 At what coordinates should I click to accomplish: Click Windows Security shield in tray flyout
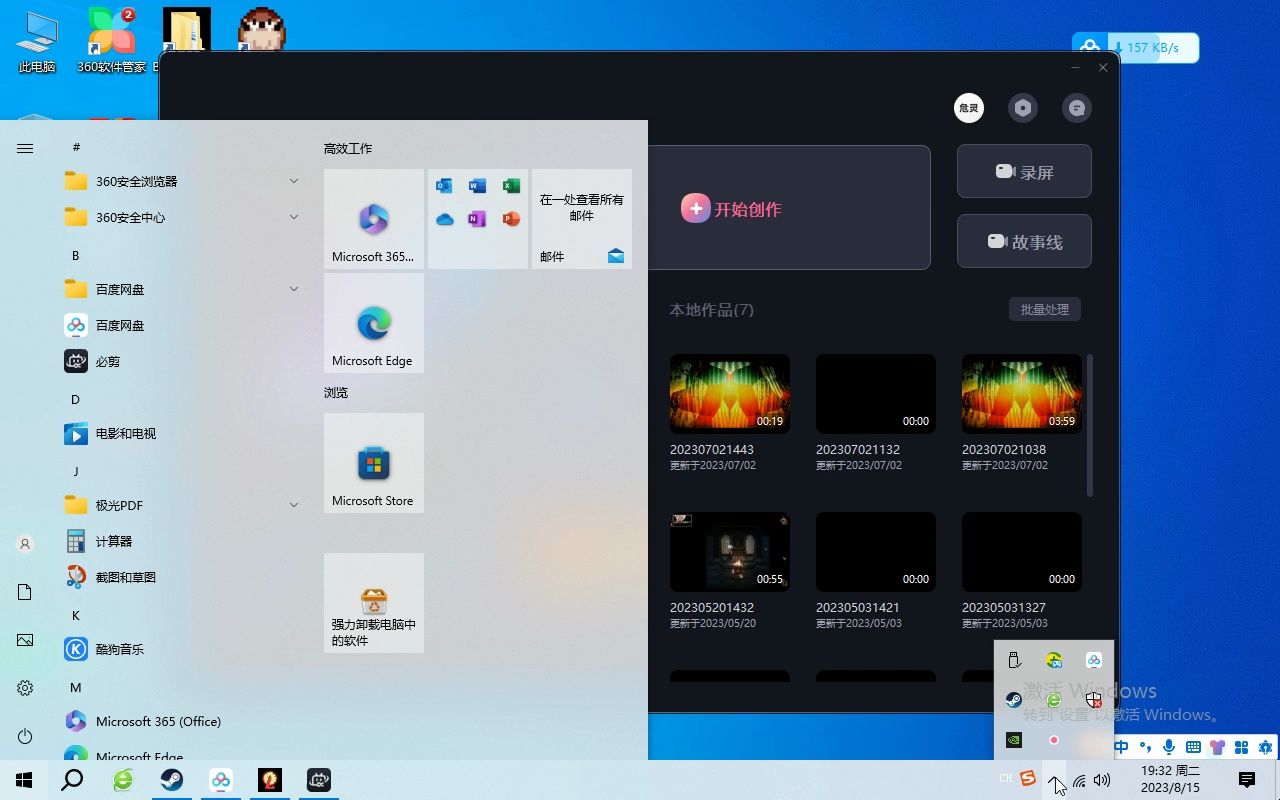[1093, 700]
